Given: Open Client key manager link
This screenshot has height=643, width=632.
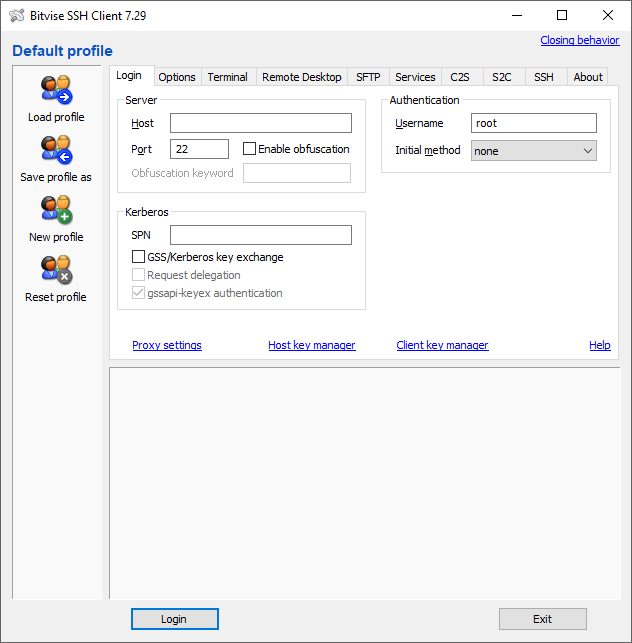Looking at the screenshot, I should click(442, 345).
